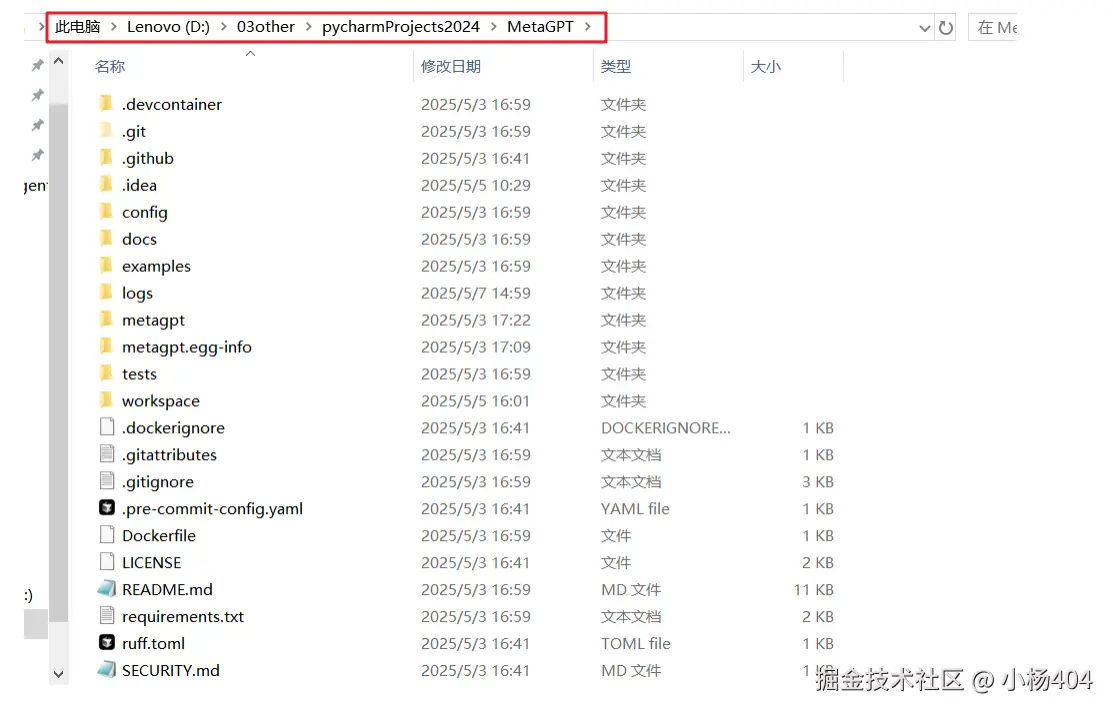Expand the chevron after Lenovo (D:)
The height and width of the screenshot is (714, 1113).
(224, 27)
